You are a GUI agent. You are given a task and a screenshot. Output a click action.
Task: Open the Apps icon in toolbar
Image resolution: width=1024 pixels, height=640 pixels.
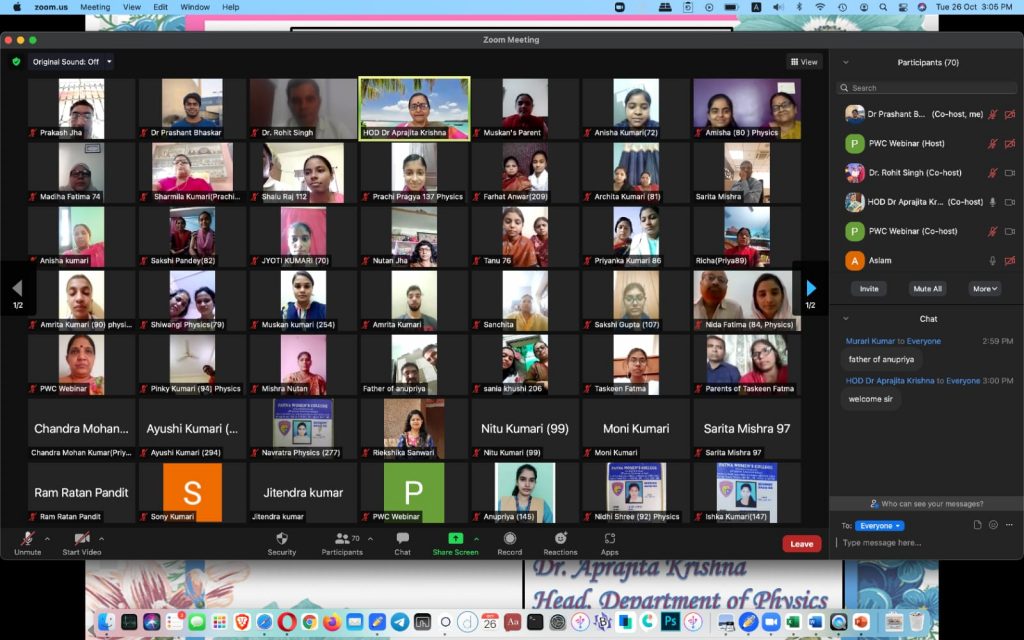[609, 538]
